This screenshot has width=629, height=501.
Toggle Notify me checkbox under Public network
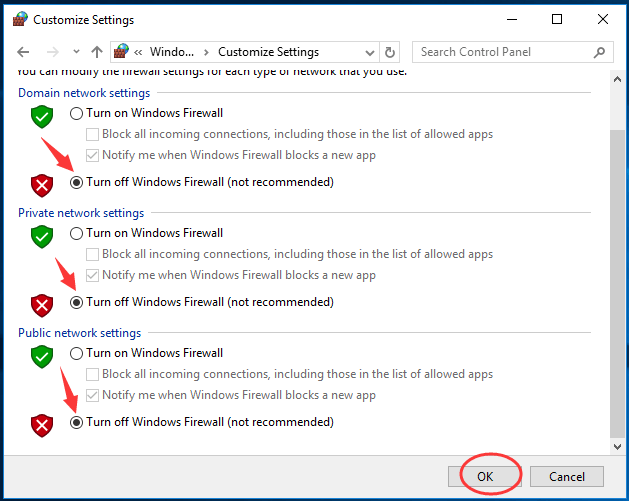[x=92, y=395]
